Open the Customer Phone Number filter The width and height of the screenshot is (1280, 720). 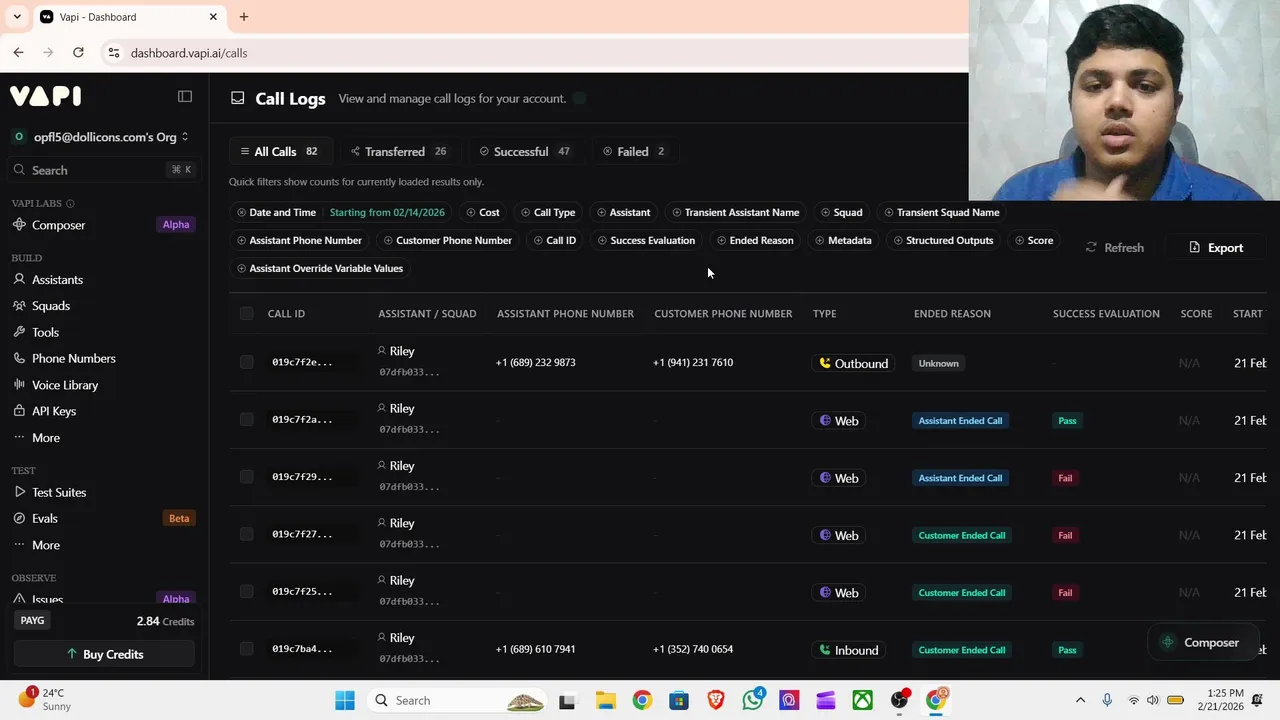click(x=448, y=240)
